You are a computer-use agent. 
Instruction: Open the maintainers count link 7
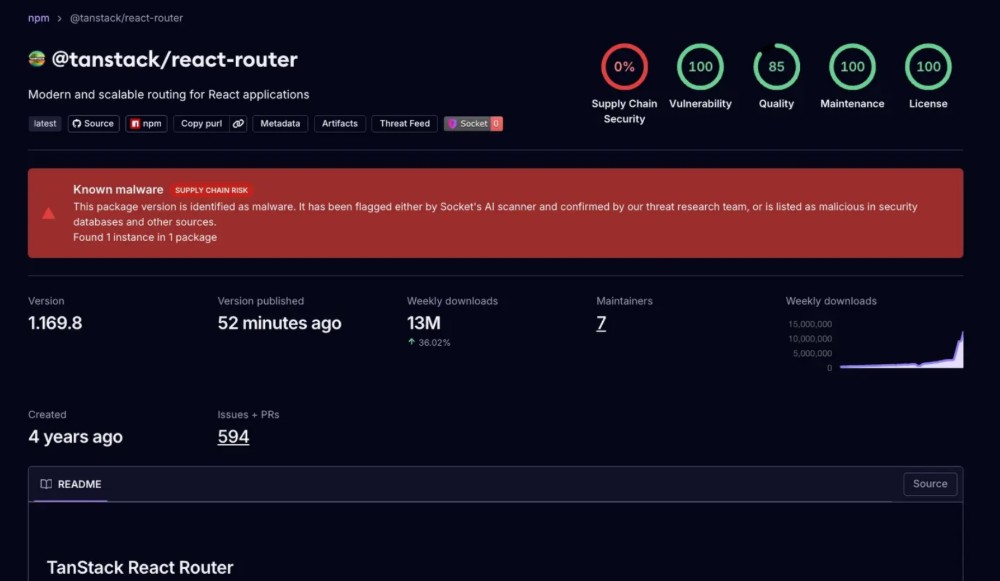[601, 323]
